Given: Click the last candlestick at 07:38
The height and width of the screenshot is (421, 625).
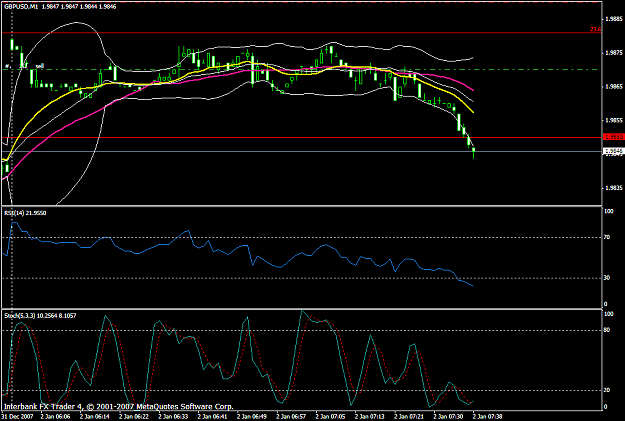Looking at the screenshot, I should (x=474, y=151).
